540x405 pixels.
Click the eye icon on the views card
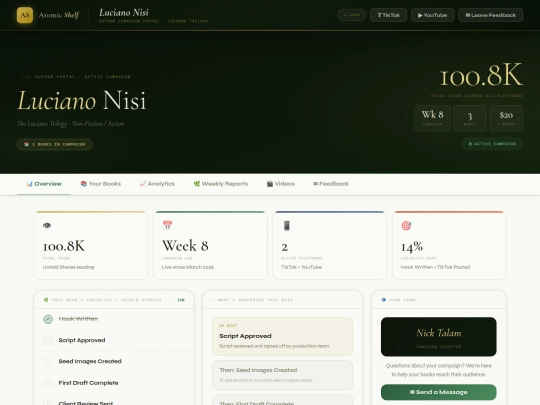click(x=47, y=226)
